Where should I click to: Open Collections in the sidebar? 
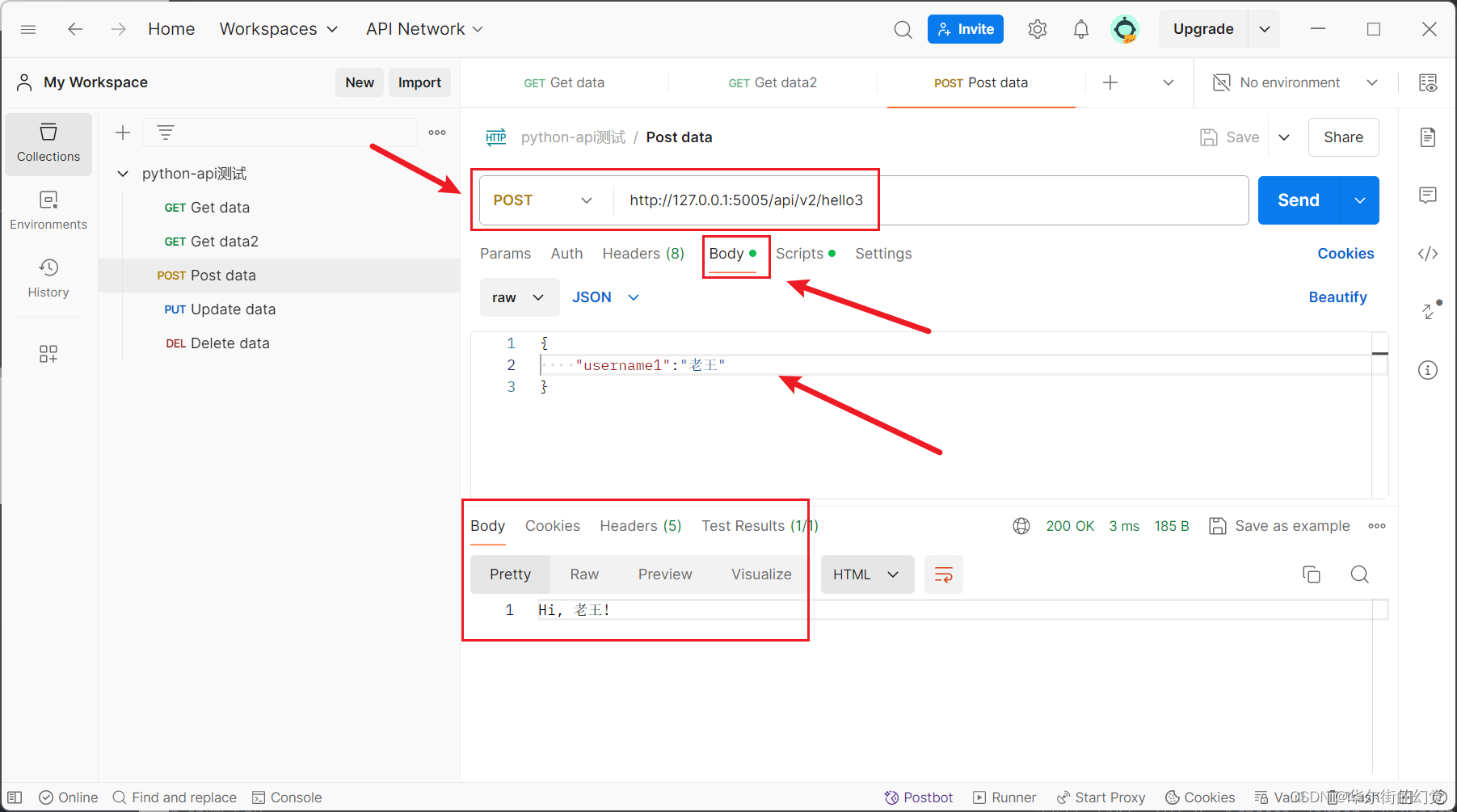48,144
